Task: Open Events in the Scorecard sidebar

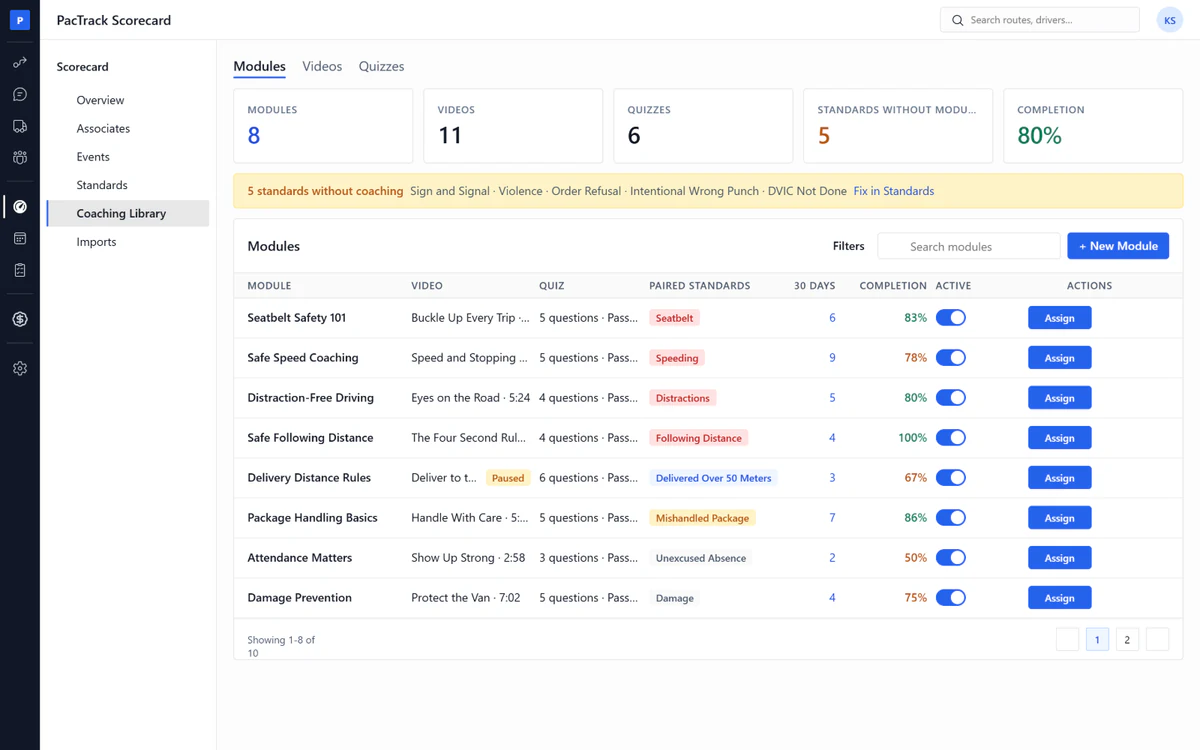Action: tap(128, 157)
